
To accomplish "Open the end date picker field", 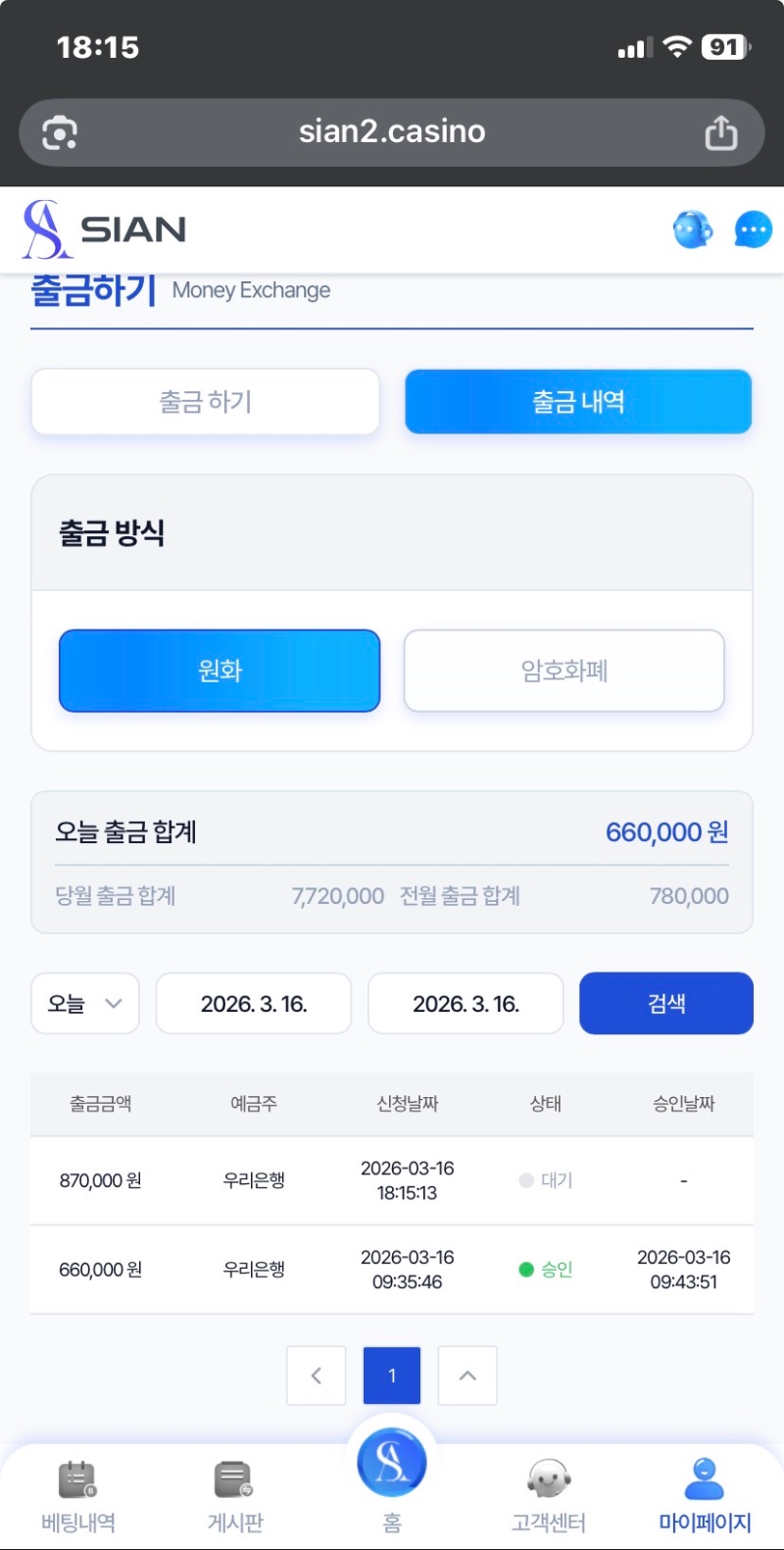I will click(465, 1003).
